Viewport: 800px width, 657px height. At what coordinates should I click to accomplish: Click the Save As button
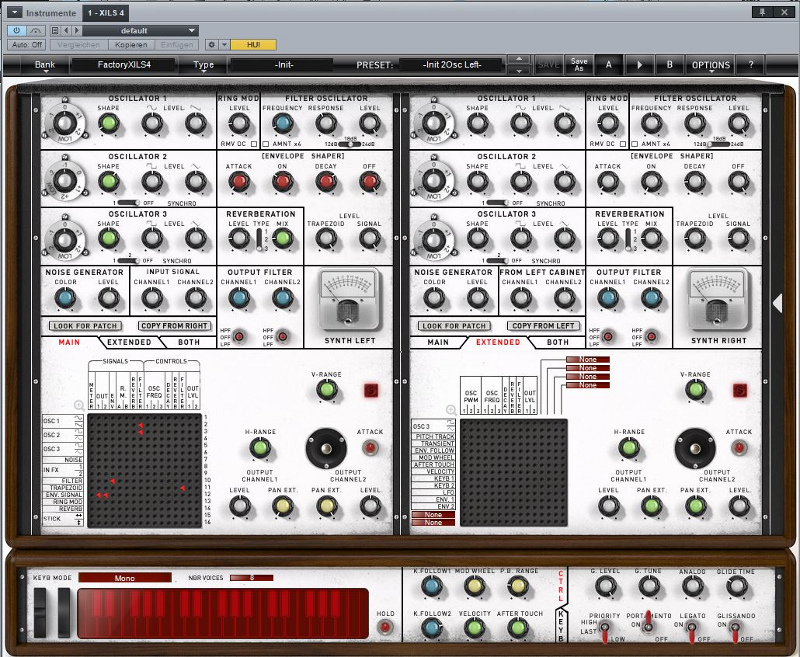(579, 65)
